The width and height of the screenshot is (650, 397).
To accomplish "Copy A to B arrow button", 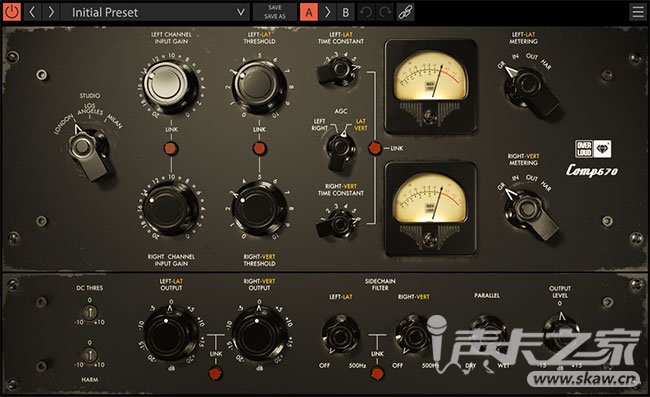I will (x=327, y=12).
